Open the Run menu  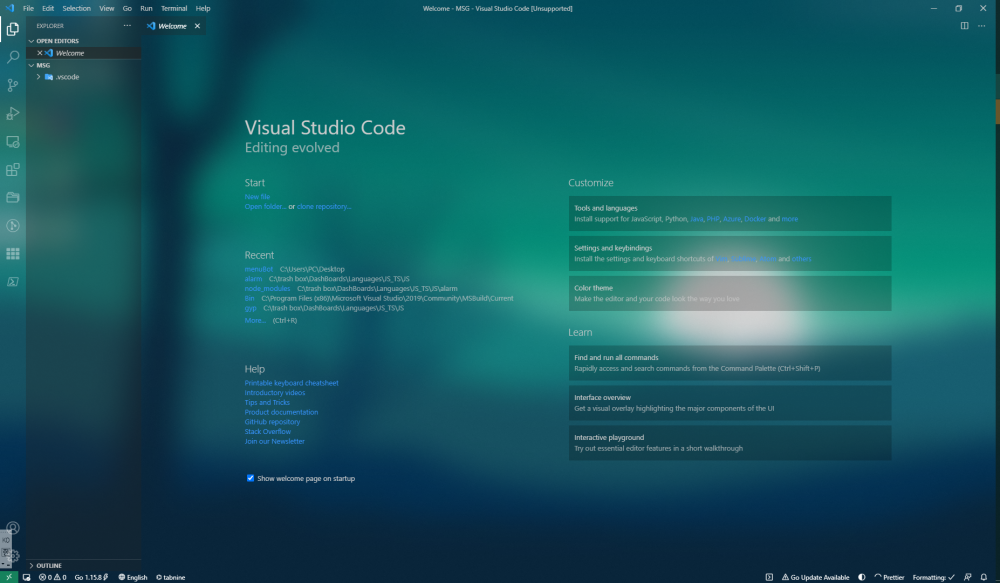(146, 8)
